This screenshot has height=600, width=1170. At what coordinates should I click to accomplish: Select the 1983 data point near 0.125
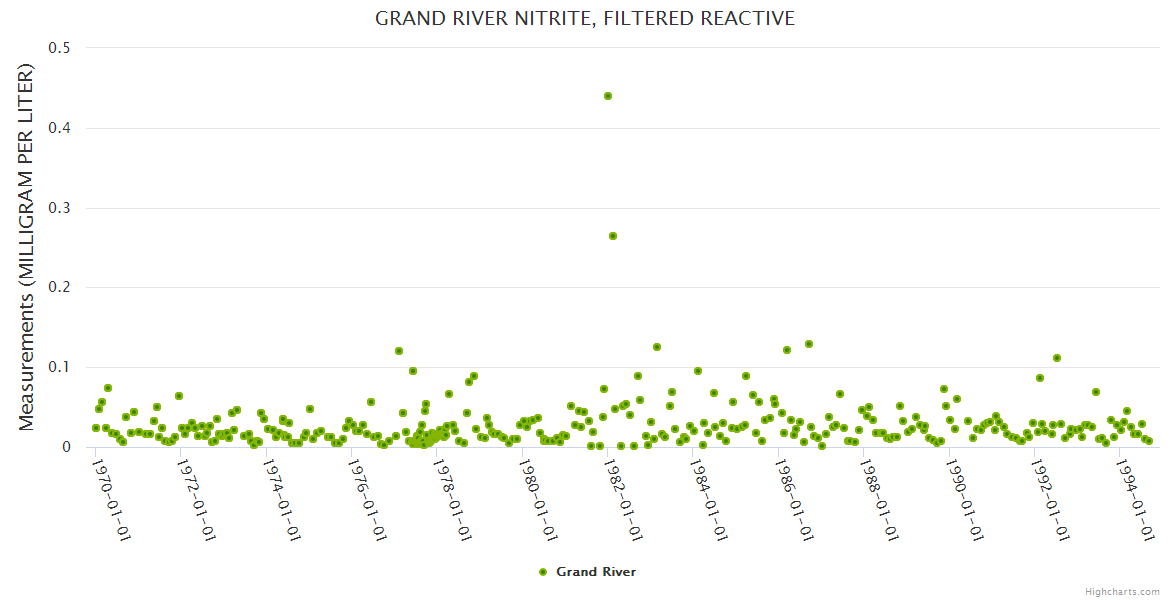click(x=657, y=347)
